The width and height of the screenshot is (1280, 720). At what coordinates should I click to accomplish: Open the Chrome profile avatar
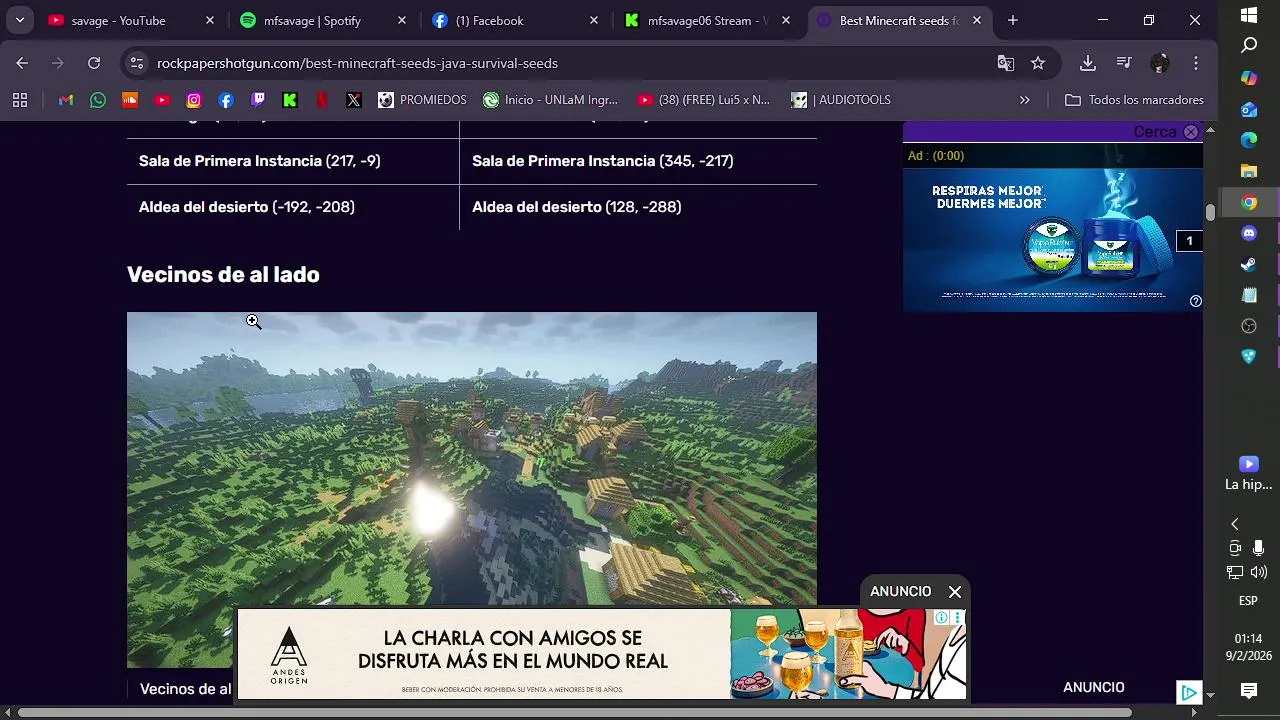click(1160, 63)
